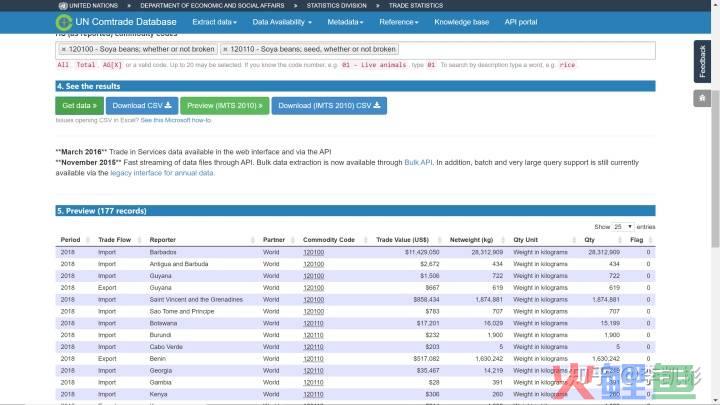Open commodity code 120100 in Barbados row

(x=314, y=252)
